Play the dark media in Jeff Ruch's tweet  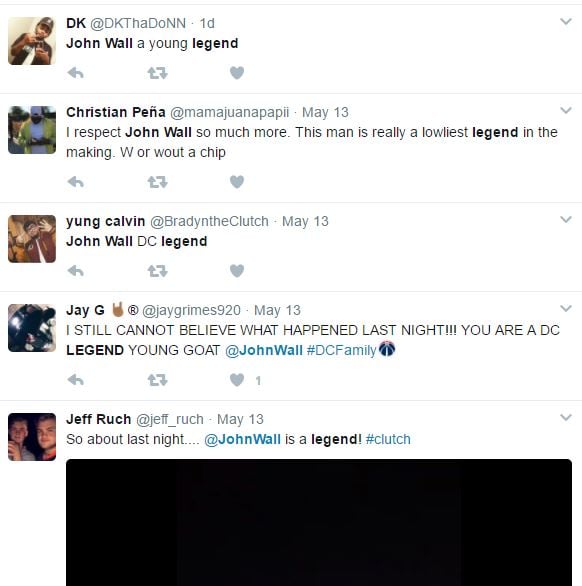click(319, 522)
